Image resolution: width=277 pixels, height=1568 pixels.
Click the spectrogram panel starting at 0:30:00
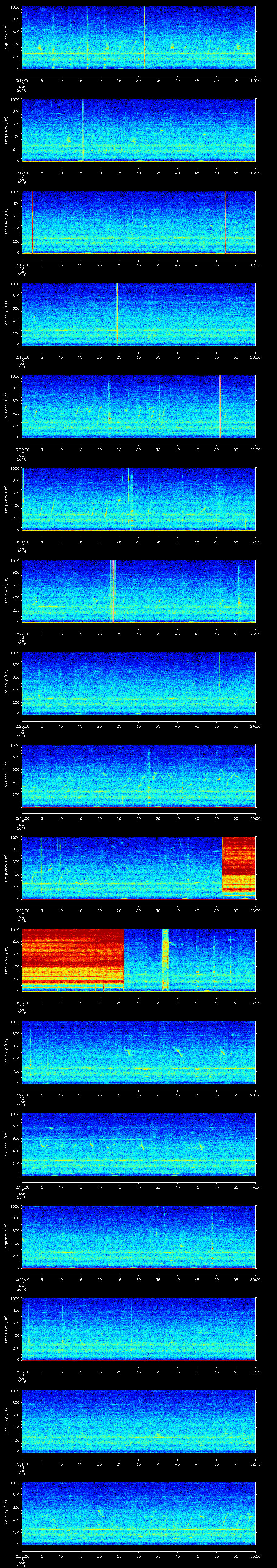(x=139, y=1329)
